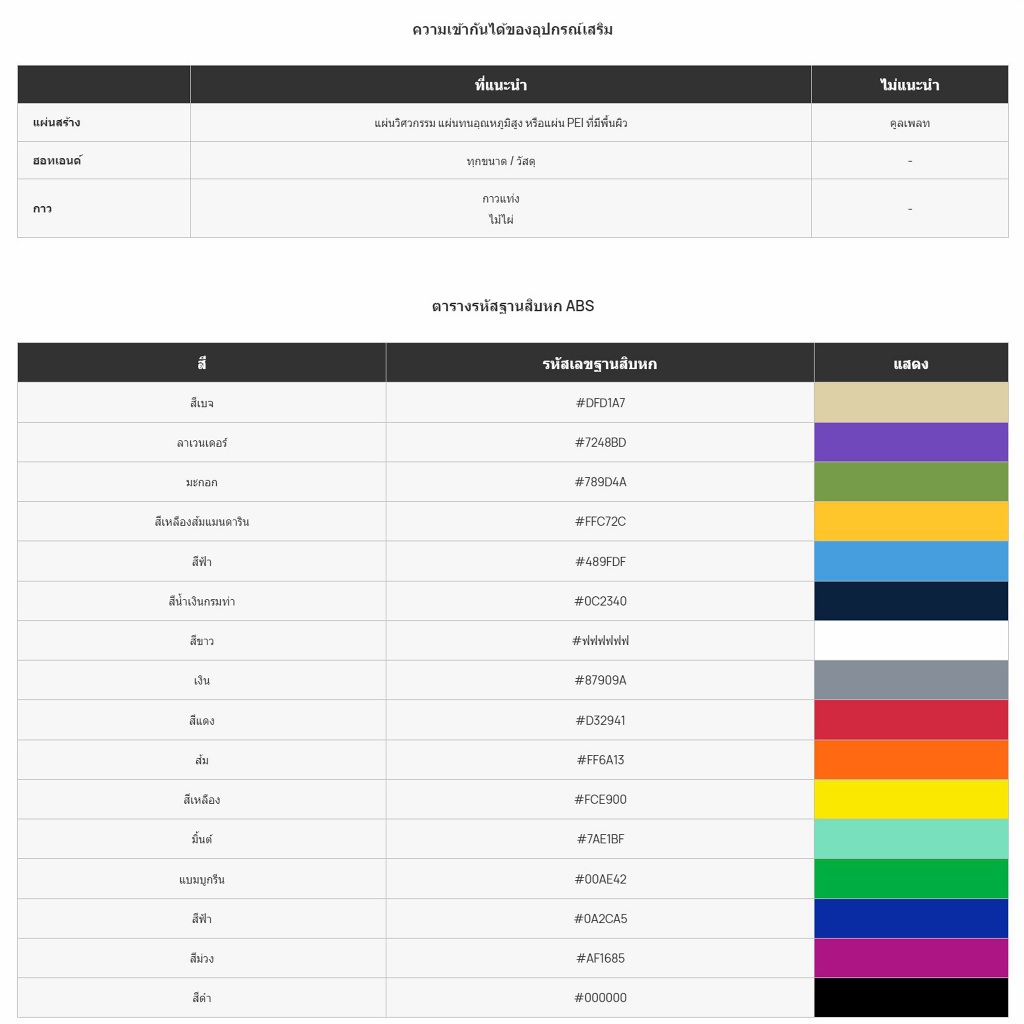Click the รหัสเลขฐานสิบหก column header

point(599,363)
